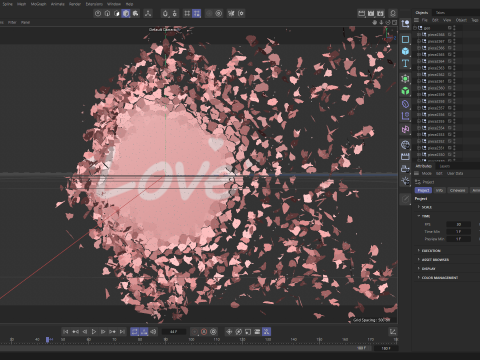Viewport: 480px width, 360px height.
Task: Add a Cube from the right palette
Action: click(x=405, y=51)
